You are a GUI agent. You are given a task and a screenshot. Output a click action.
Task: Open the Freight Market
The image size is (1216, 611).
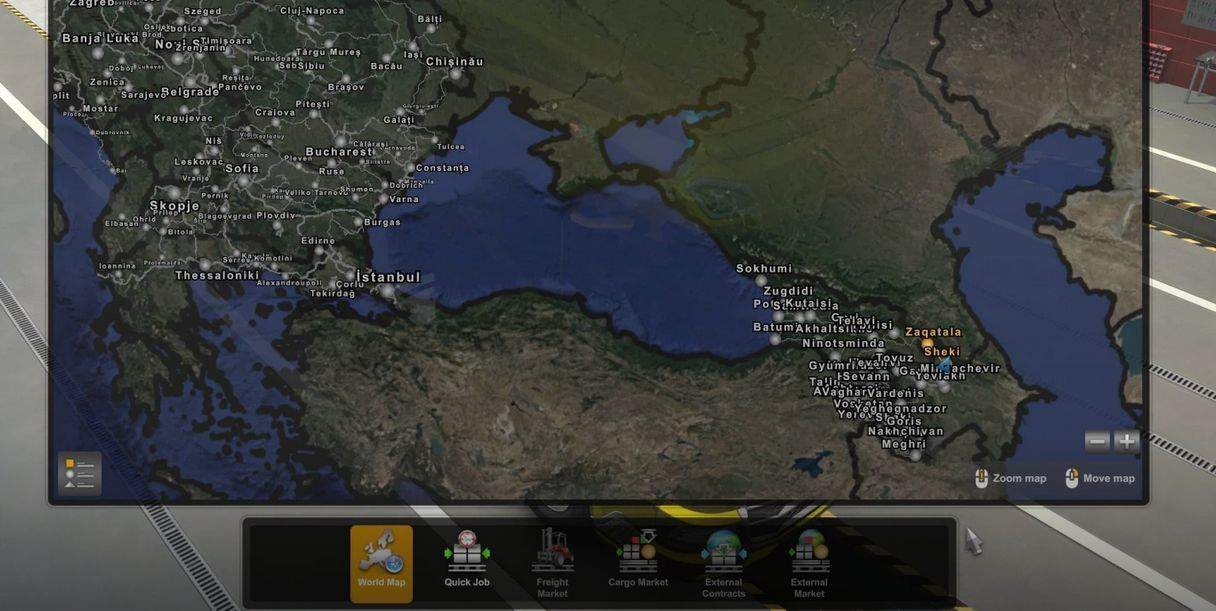(x=552, y=564)
